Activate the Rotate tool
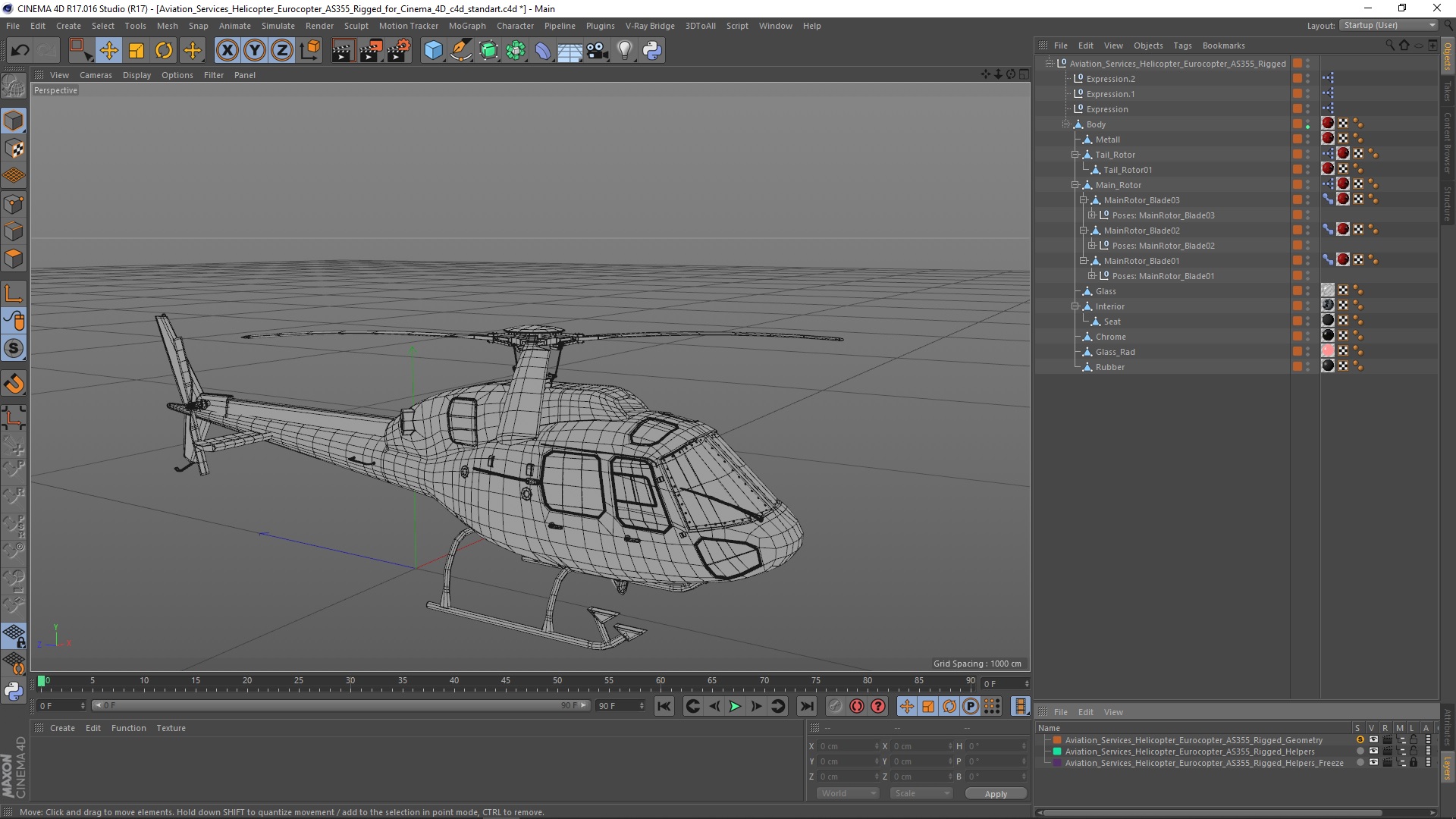1456x819 pixels. point(164,51)
